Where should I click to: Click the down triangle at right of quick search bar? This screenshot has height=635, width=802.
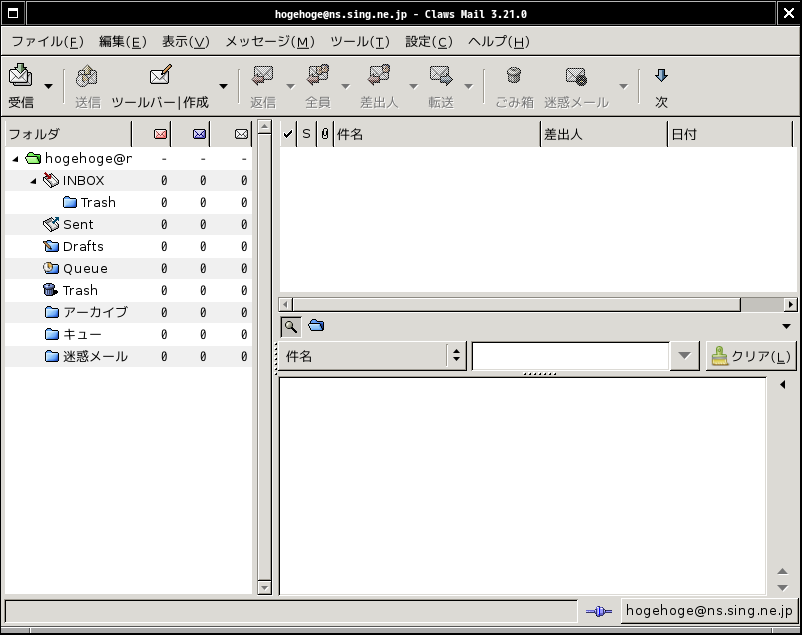[787, 326]
